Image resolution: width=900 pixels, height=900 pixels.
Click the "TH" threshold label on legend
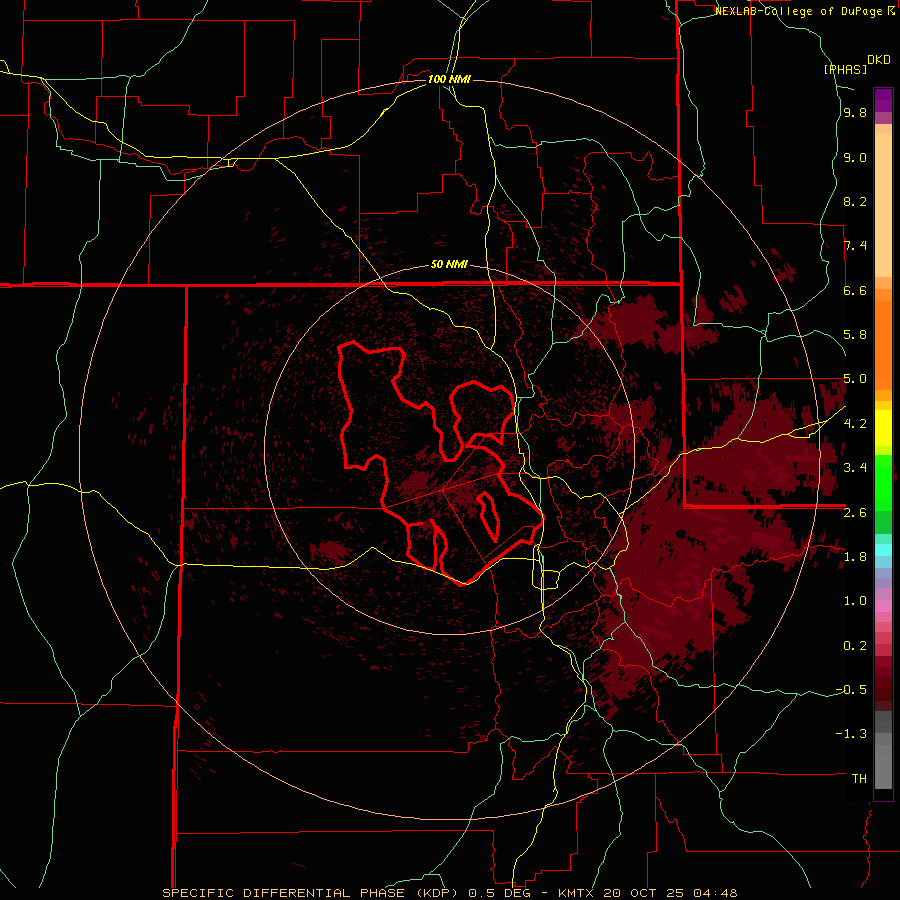(x=859, y=778)
